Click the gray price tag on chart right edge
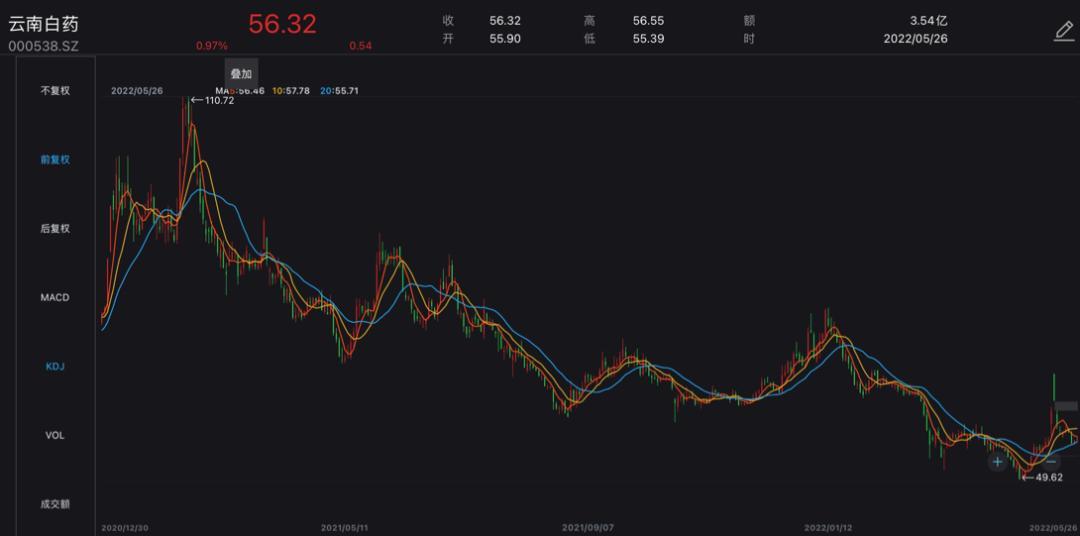 [x=1067, y=406]
